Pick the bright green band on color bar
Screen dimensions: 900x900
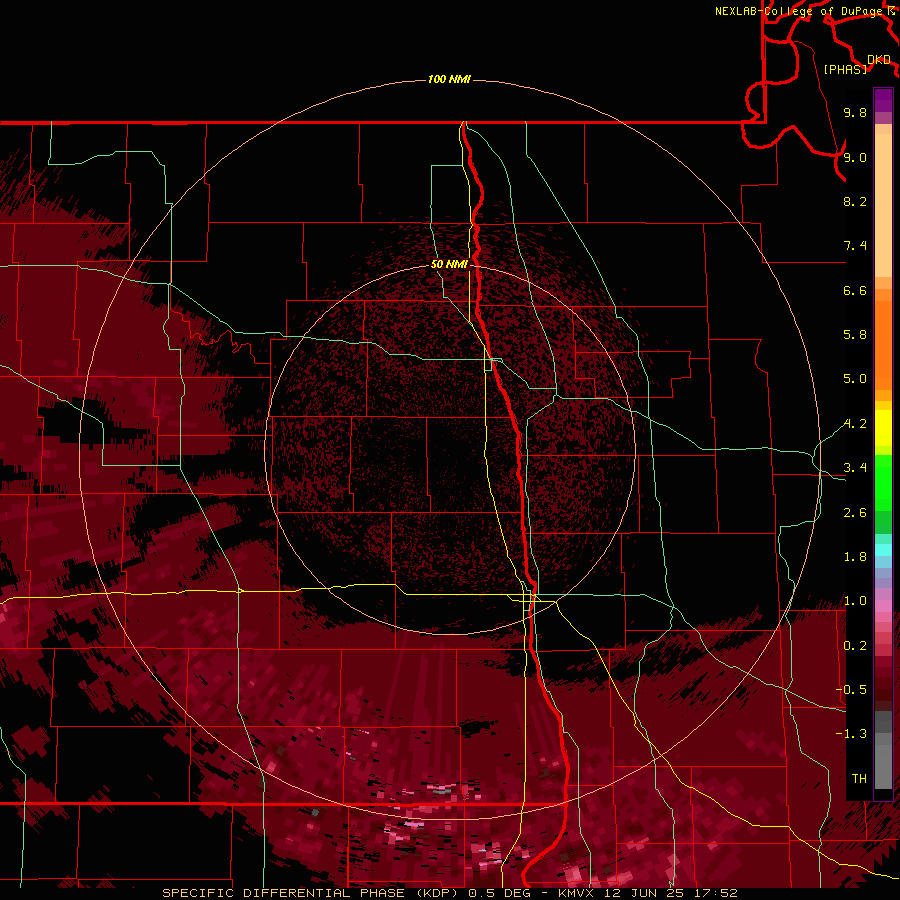[x=883, y=484]
